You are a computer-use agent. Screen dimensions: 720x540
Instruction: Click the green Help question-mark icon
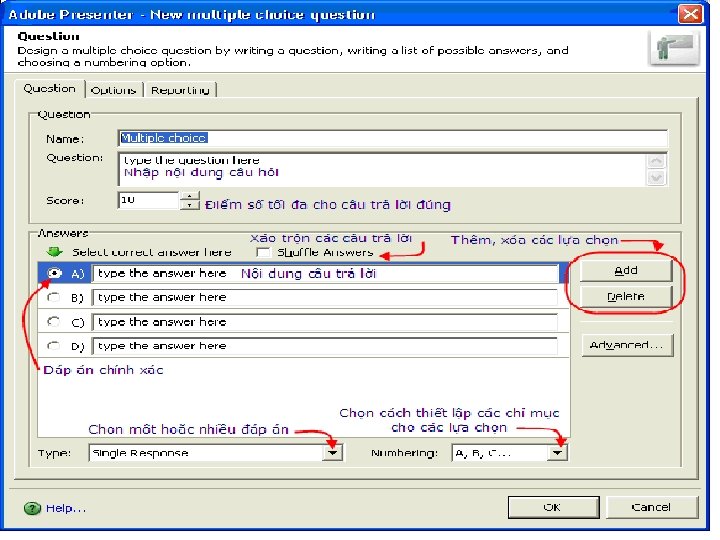pos(32,508)
